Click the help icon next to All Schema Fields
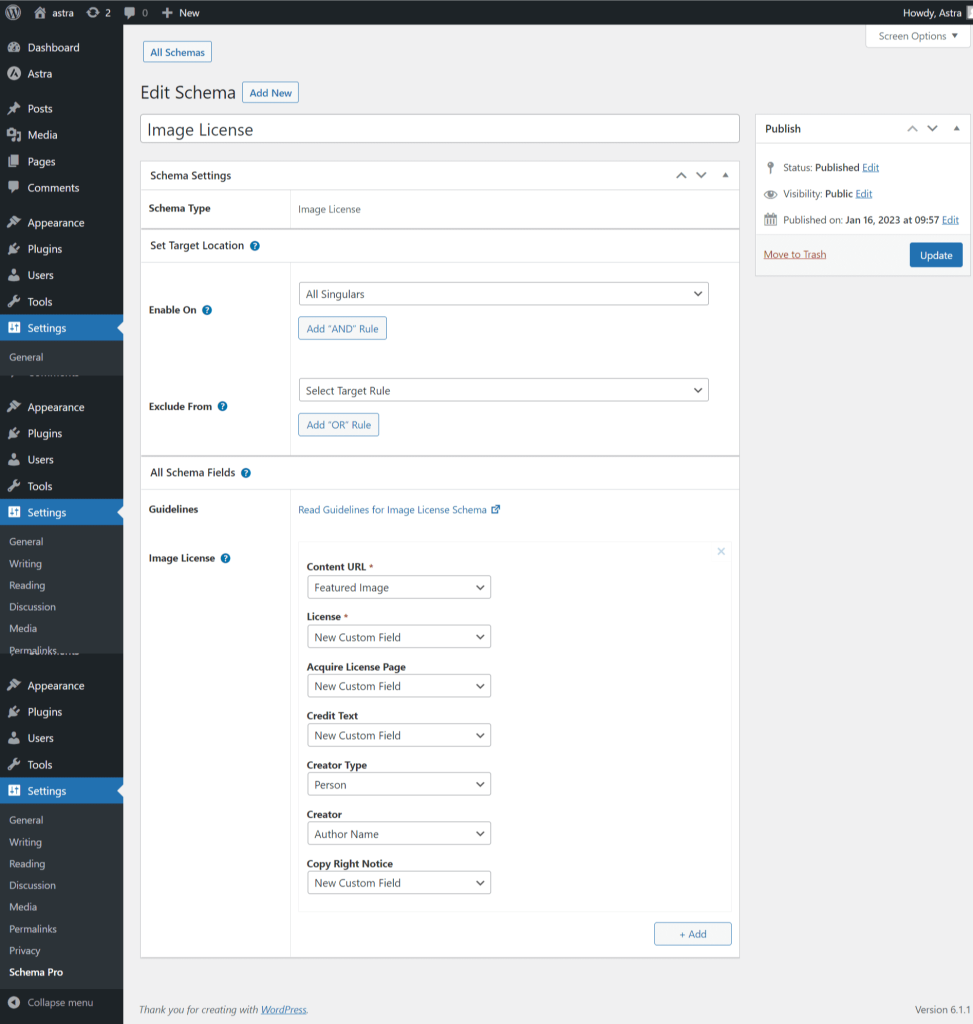 pos(246,472)
